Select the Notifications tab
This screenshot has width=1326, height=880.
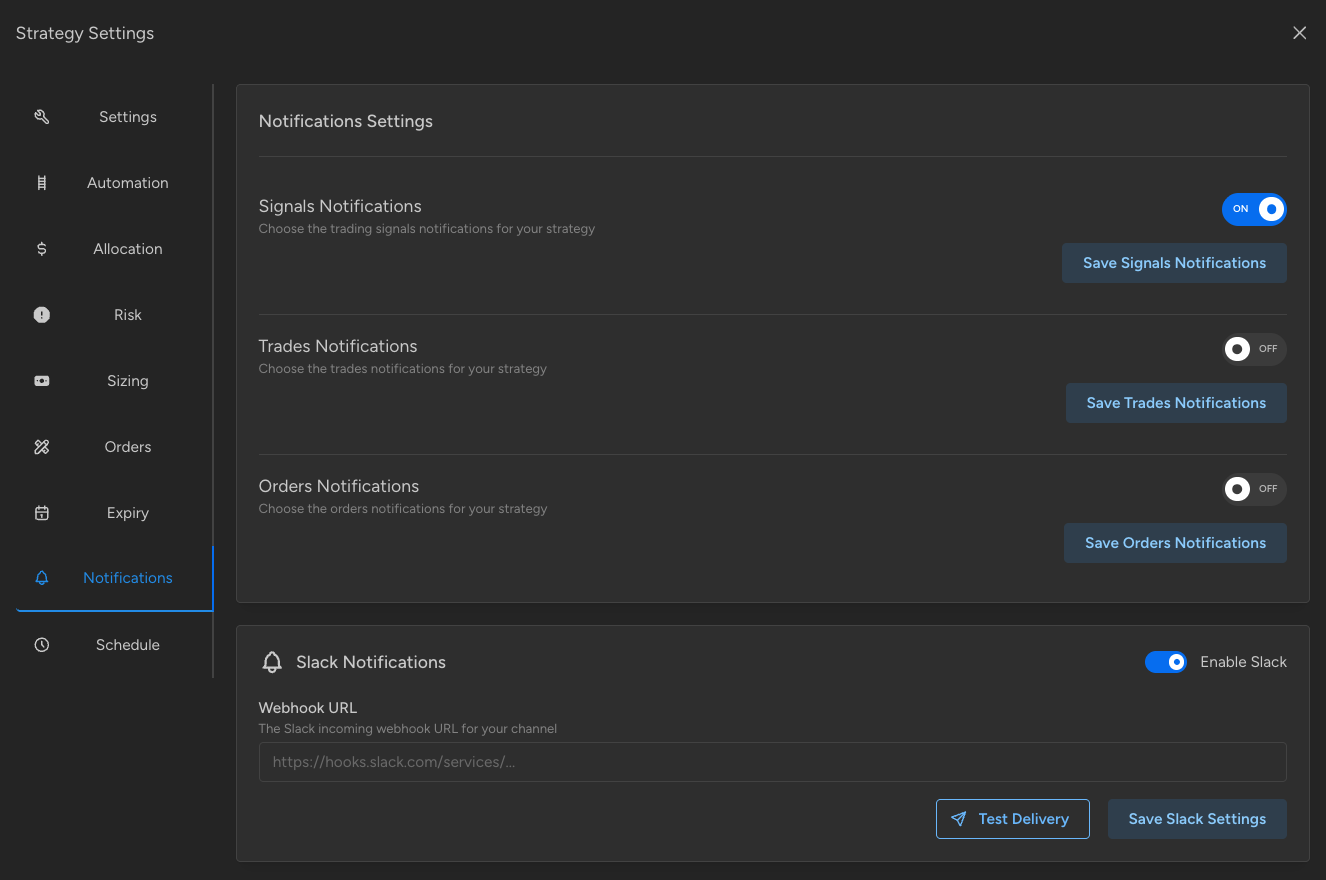(x=115, y=578)
